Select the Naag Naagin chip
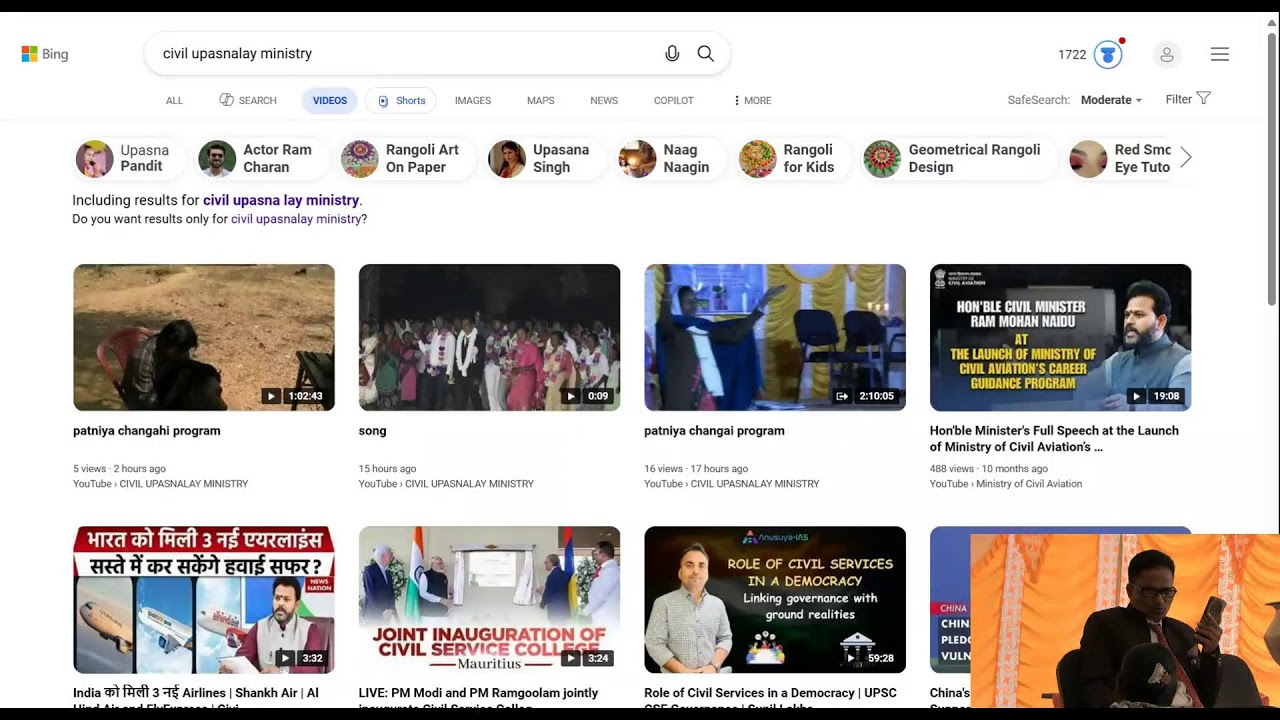The height and width of the screenshot is (720, 1280). (x=672, y=158)
